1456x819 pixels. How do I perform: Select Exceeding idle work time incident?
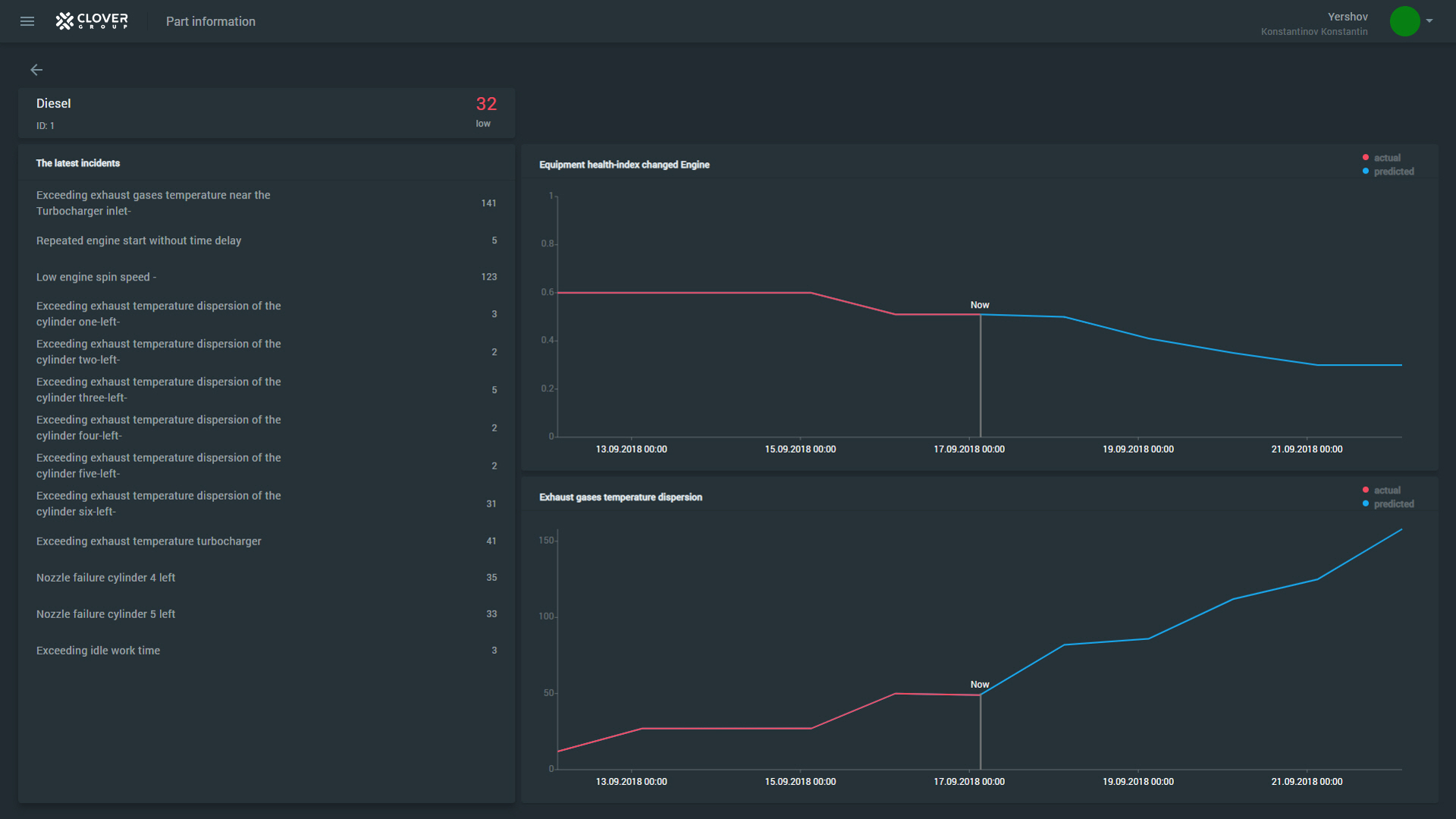[x=99, y=651]
